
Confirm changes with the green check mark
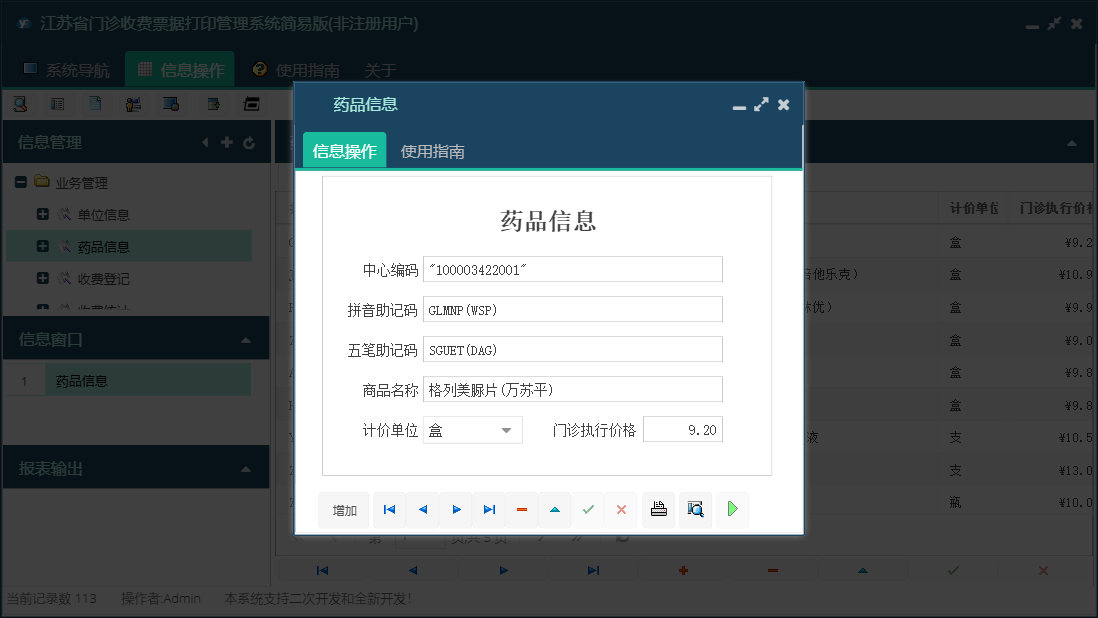coord(588,509)
